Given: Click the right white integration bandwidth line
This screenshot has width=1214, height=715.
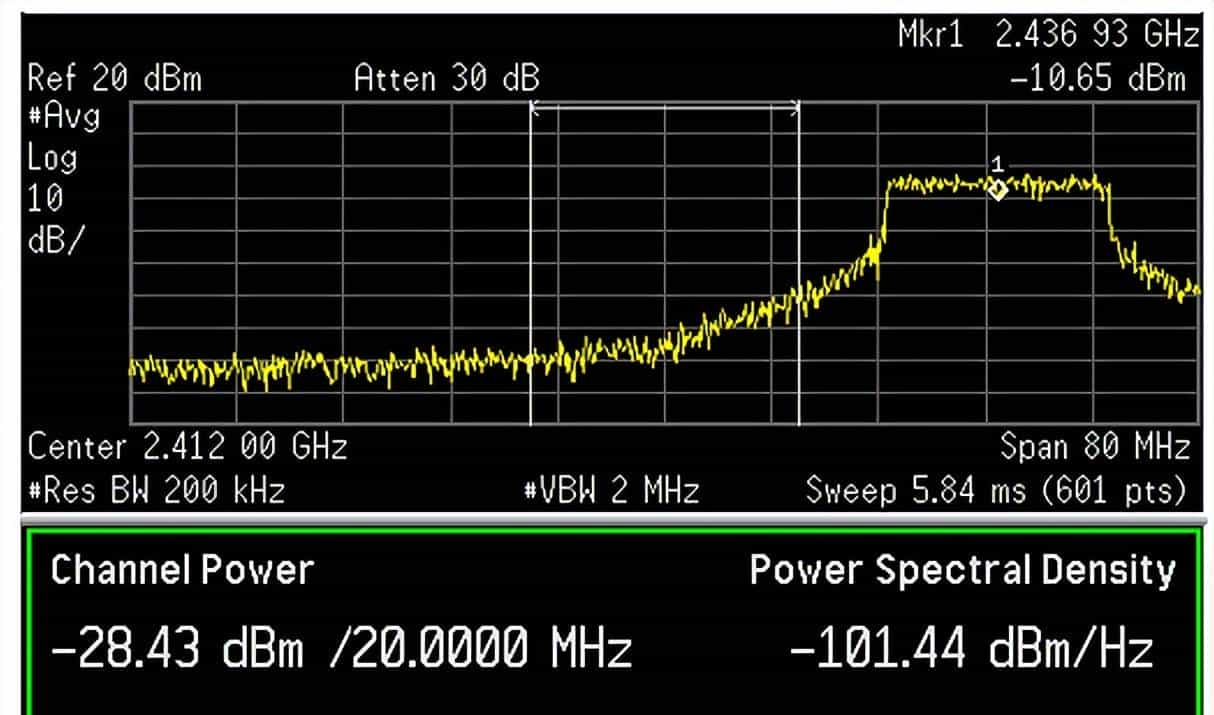Looking at the screenshot, I should tap(798, 265).
